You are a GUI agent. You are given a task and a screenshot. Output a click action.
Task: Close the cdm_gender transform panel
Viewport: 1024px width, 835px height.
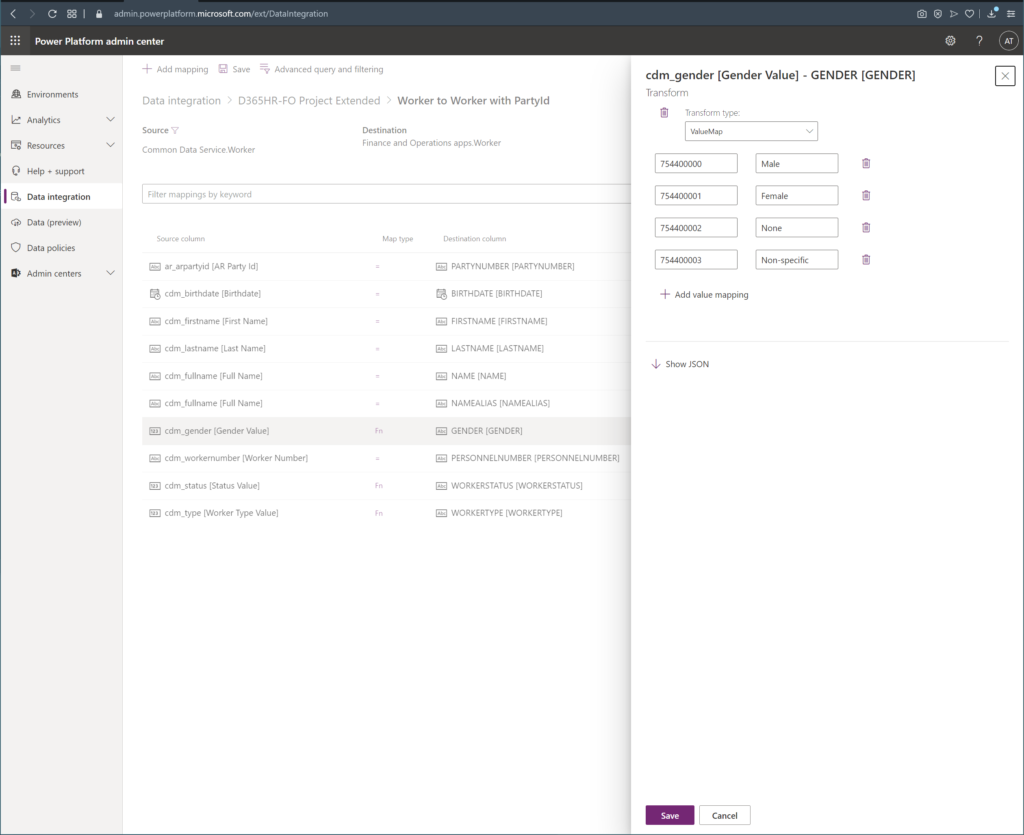tap(1004, 76)
